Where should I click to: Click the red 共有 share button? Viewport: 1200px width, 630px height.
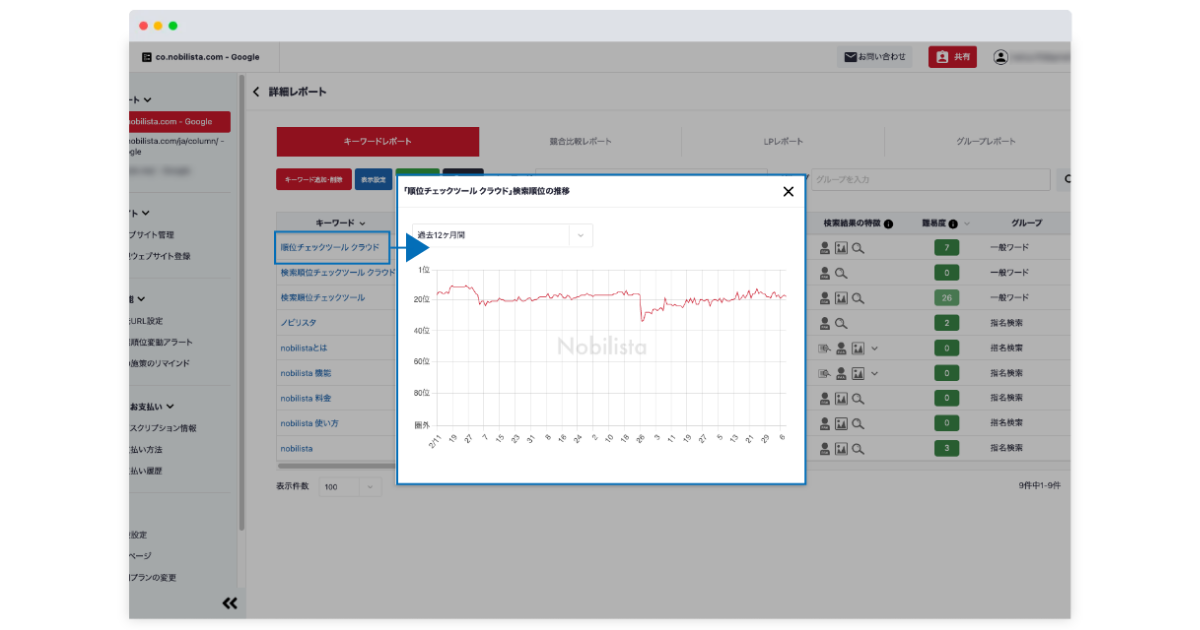953,57
